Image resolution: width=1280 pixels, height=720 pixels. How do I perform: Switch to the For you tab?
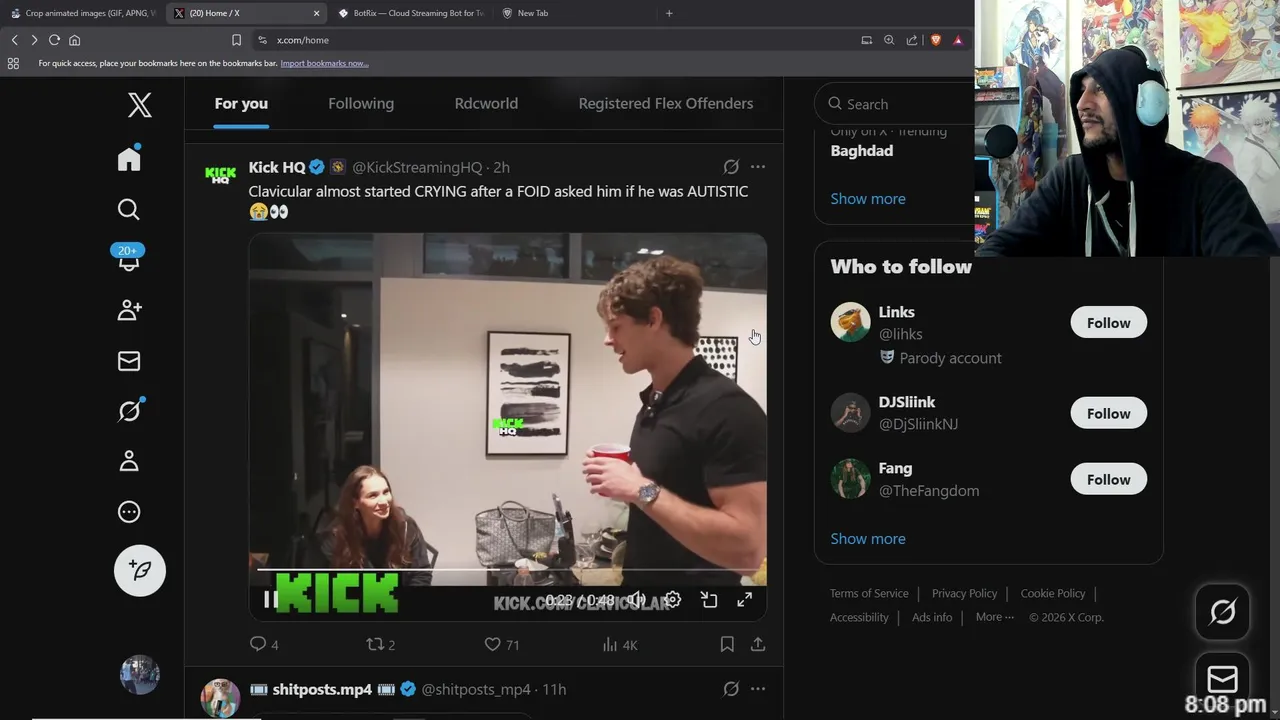pos(241,104)
